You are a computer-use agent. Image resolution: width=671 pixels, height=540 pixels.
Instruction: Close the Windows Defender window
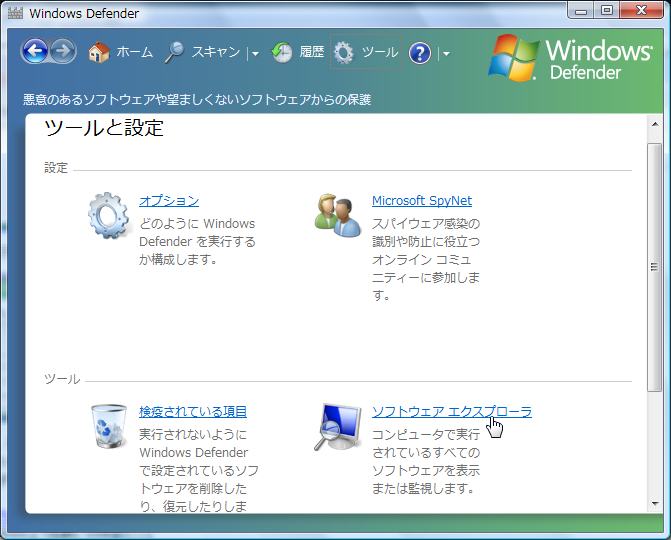(641, 11)
